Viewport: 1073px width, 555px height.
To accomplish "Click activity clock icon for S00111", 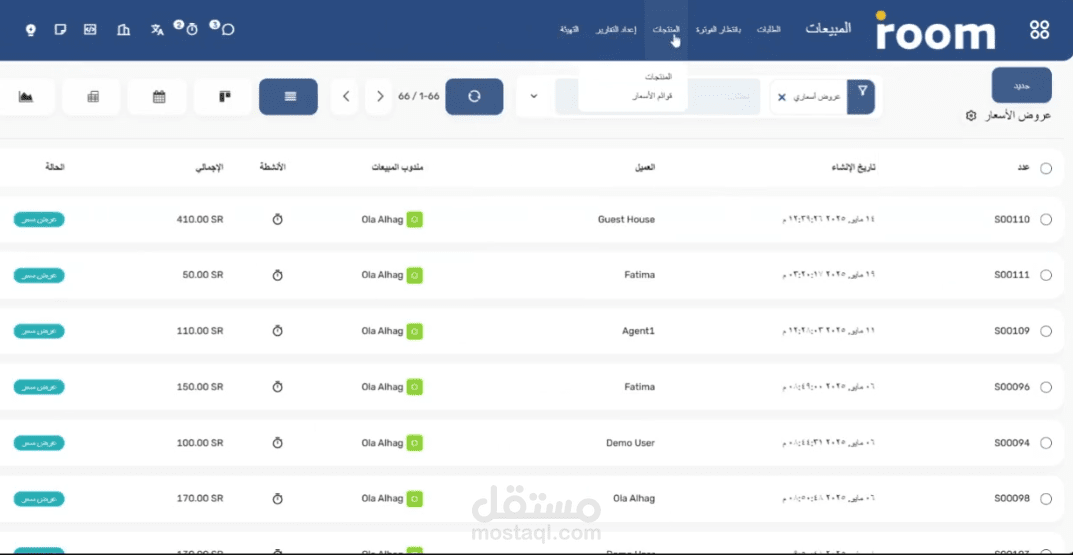I will point(277,275).
